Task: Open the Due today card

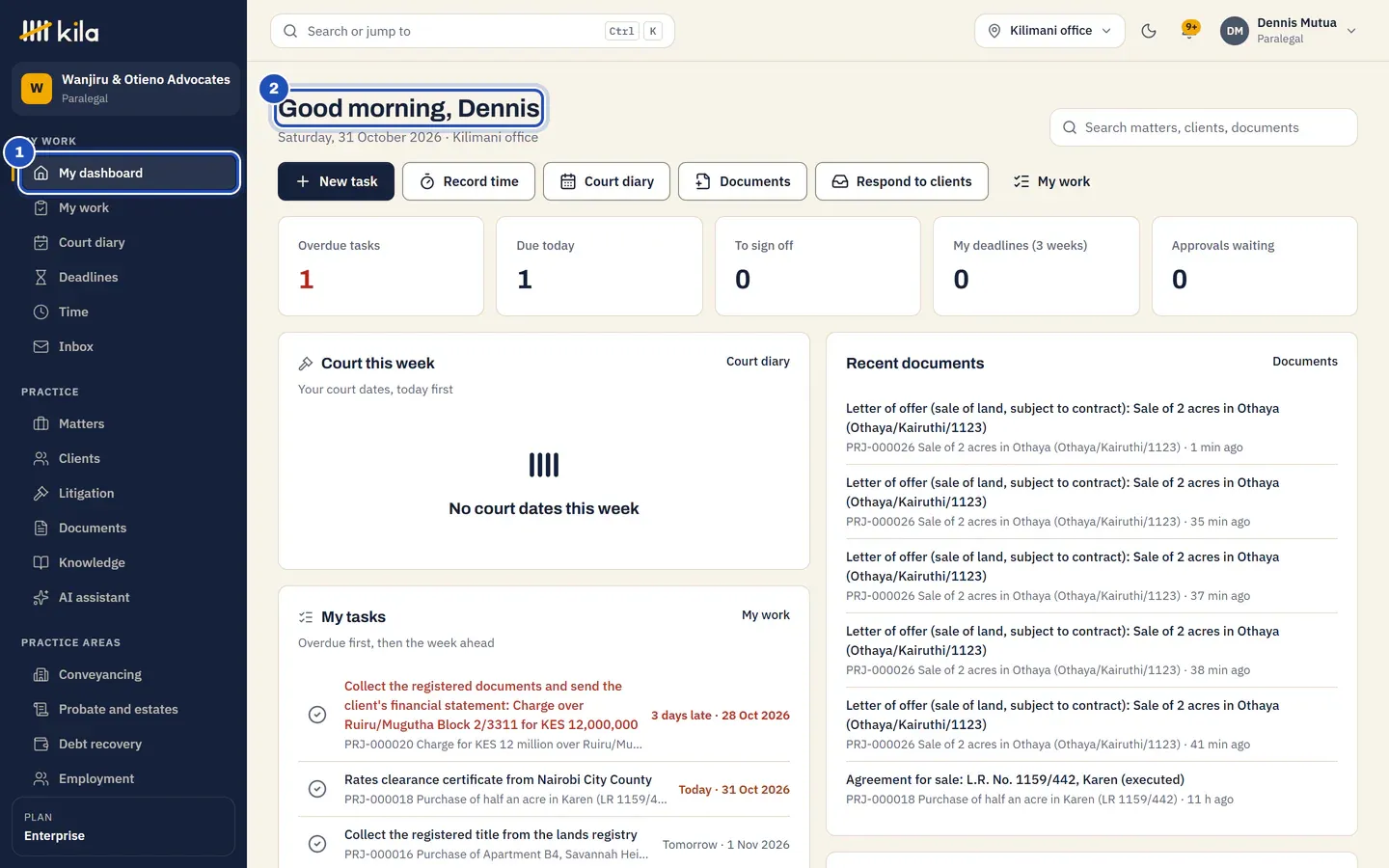Action: 599,266
